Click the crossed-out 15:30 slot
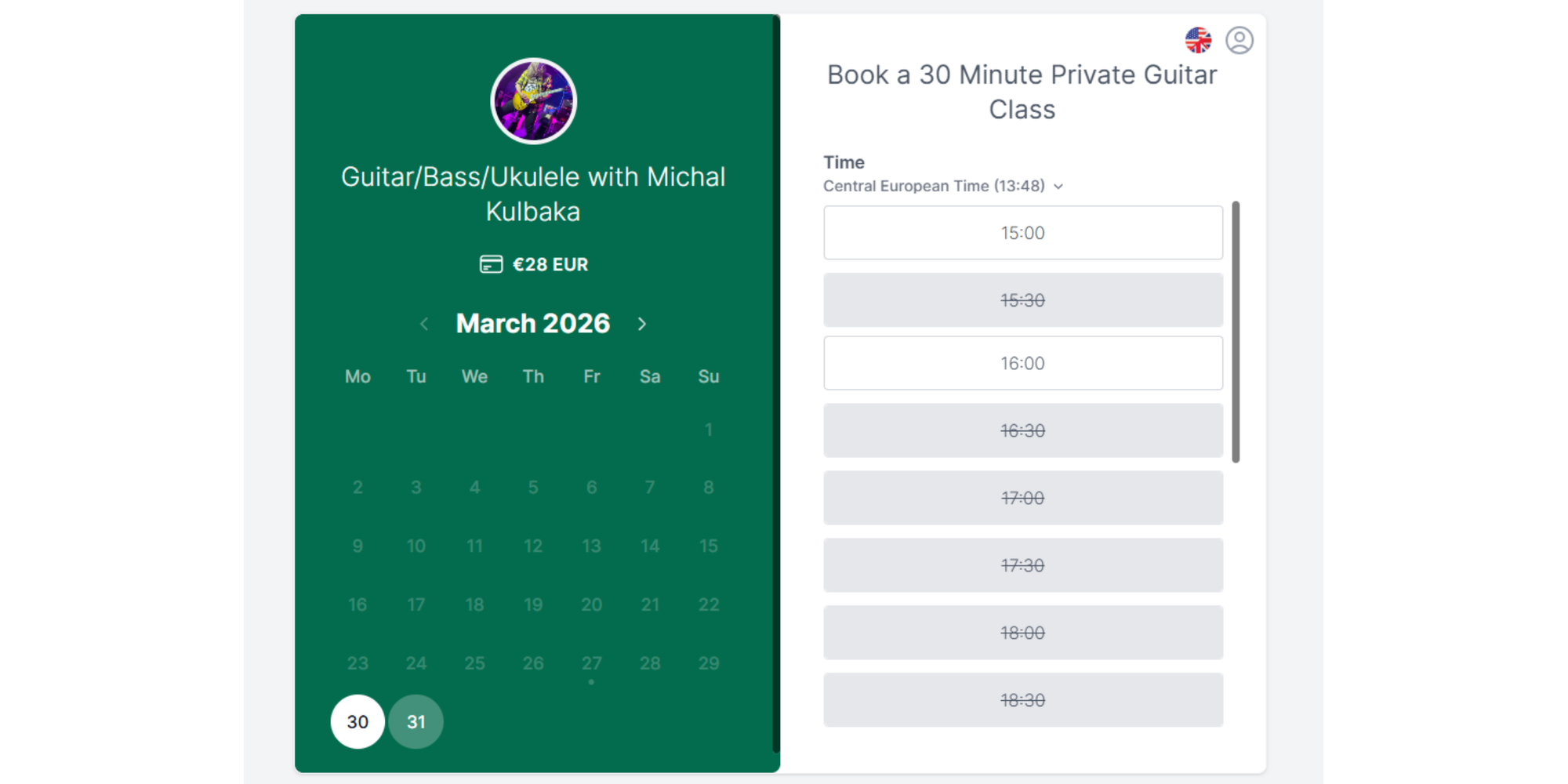Screen dimensions: 1568x784 (1023, 299)
